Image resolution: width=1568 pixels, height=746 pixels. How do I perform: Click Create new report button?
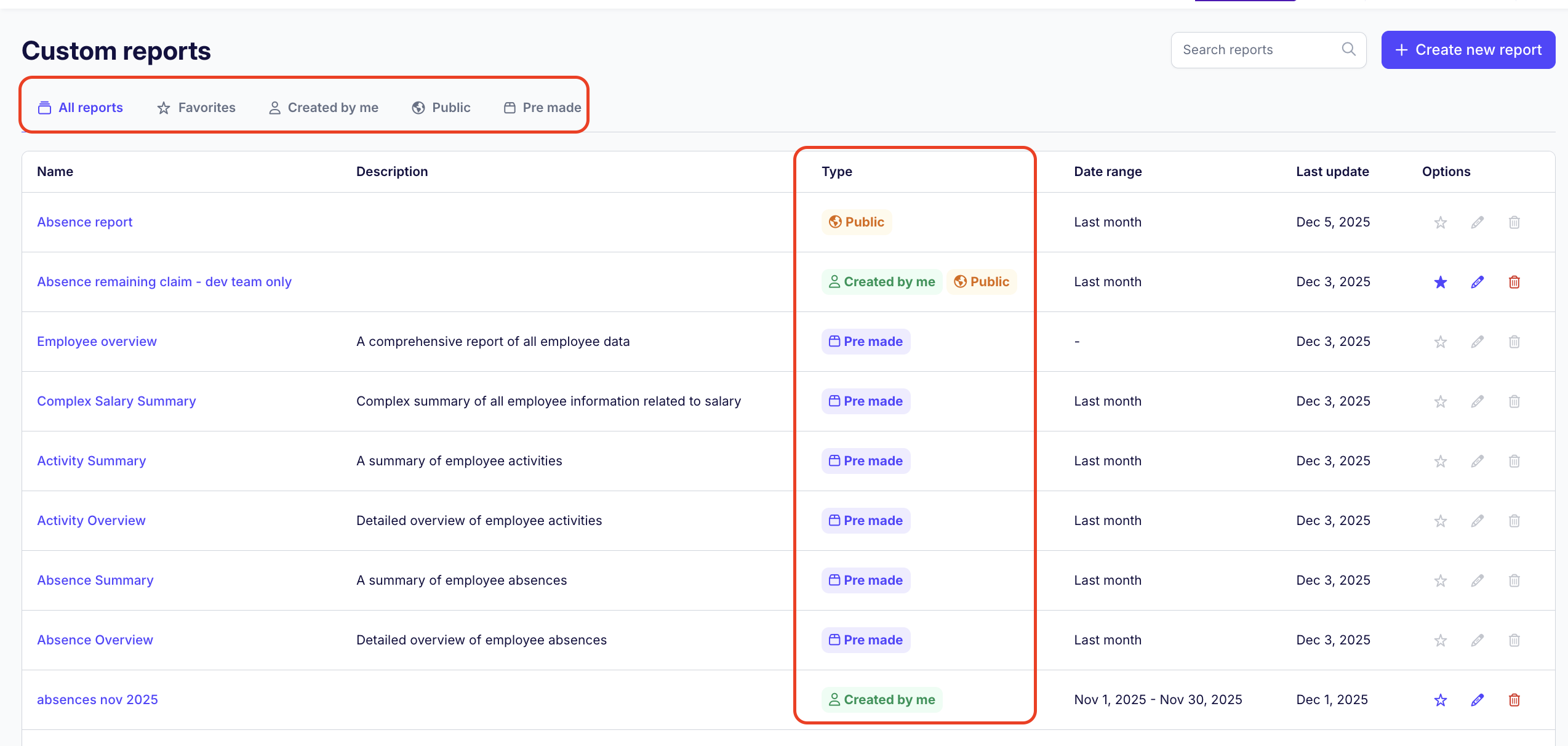[x=1468, y=50]
